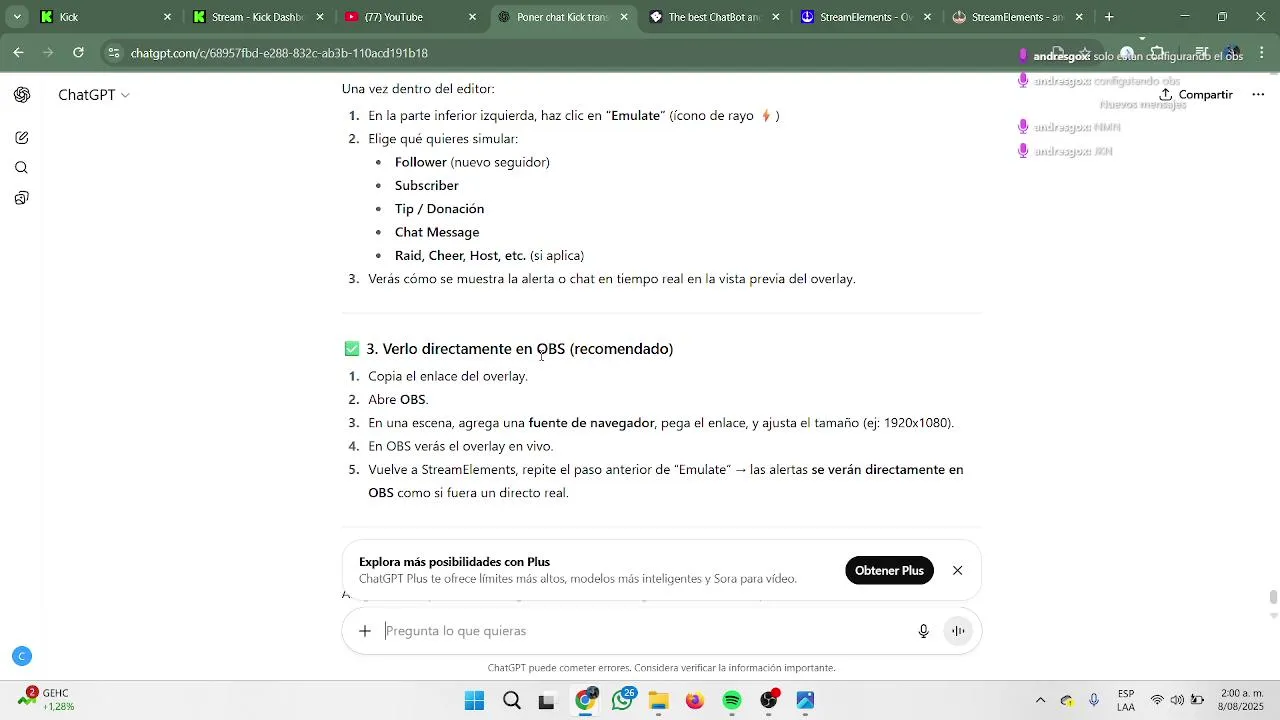
Task: Open Firefox from the taskbar
Action: click(x=695, y=701)
